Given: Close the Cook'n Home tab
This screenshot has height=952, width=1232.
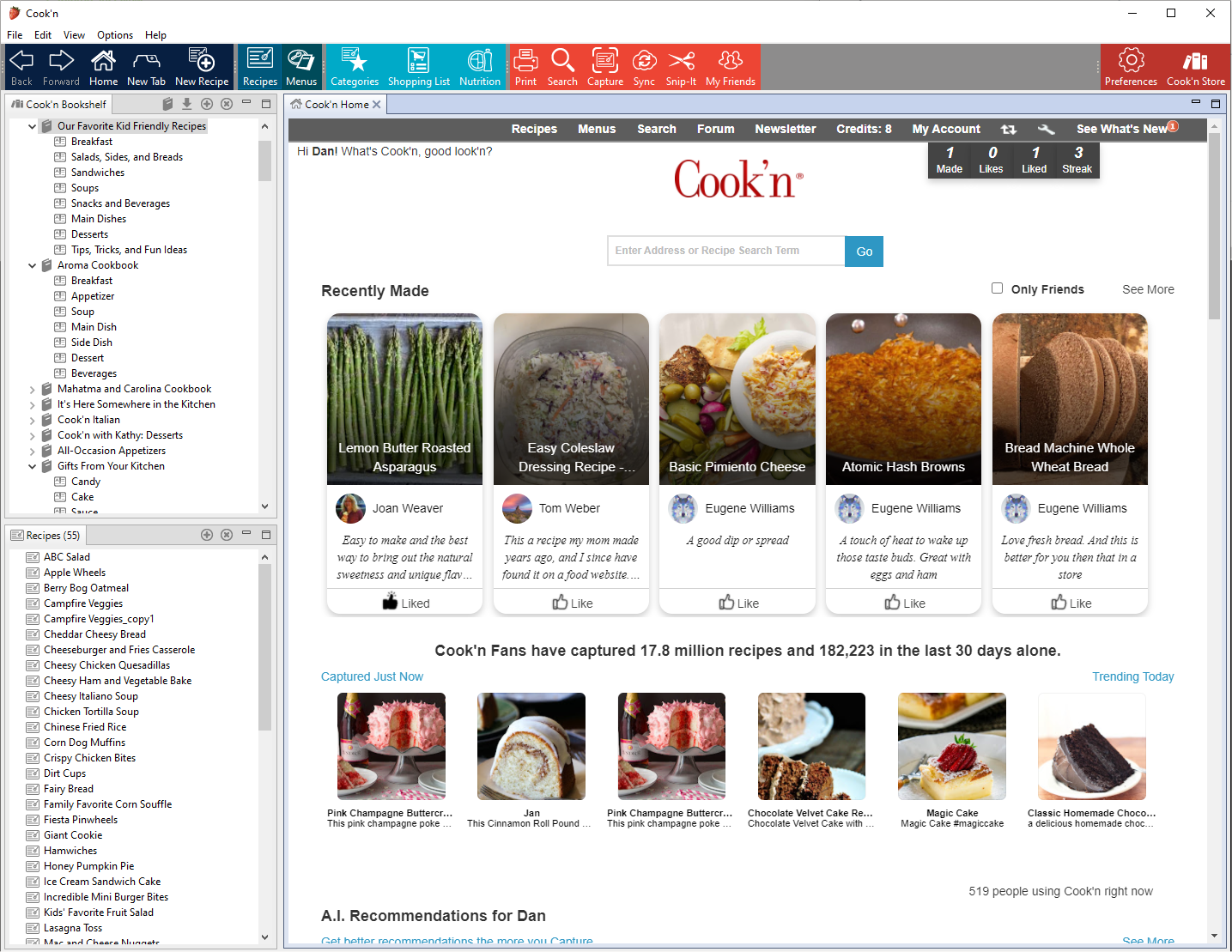Looking at the screenshot, I should (x=376, y=105).
